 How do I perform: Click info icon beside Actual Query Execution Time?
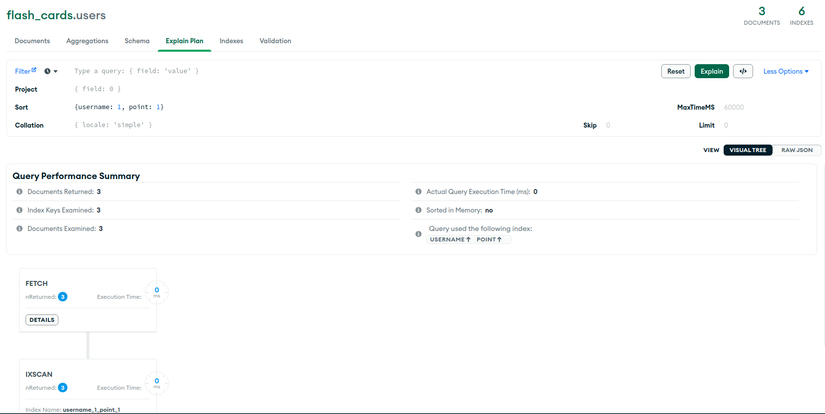coord(418,191)
